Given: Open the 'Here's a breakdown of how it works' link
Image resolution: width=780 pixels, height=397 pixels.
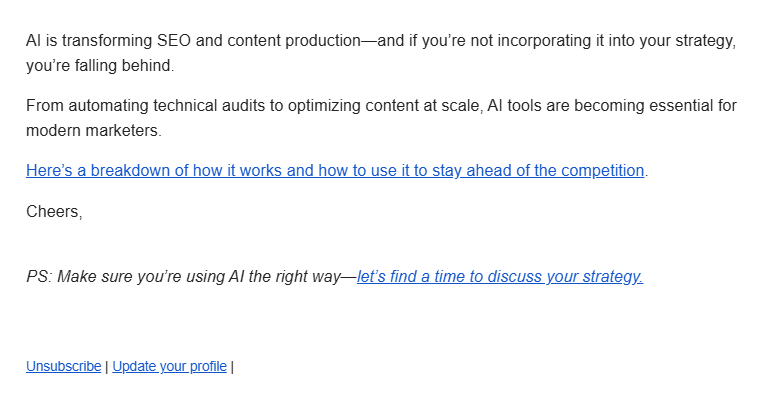Looking at the screenshot, I should 335,171.
